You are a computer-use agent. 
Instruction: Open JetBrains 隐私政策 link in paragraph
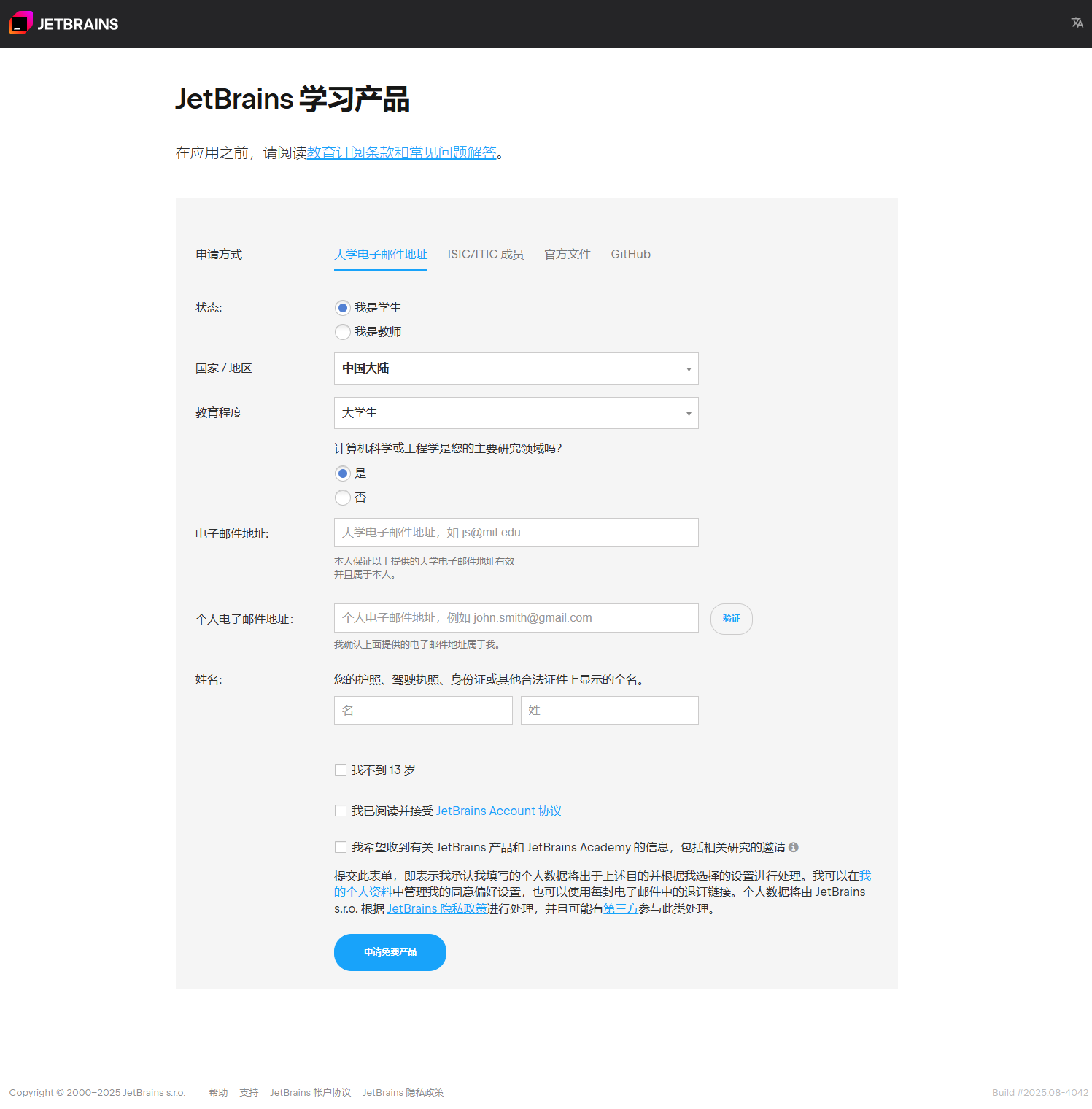tap(437, 908)
